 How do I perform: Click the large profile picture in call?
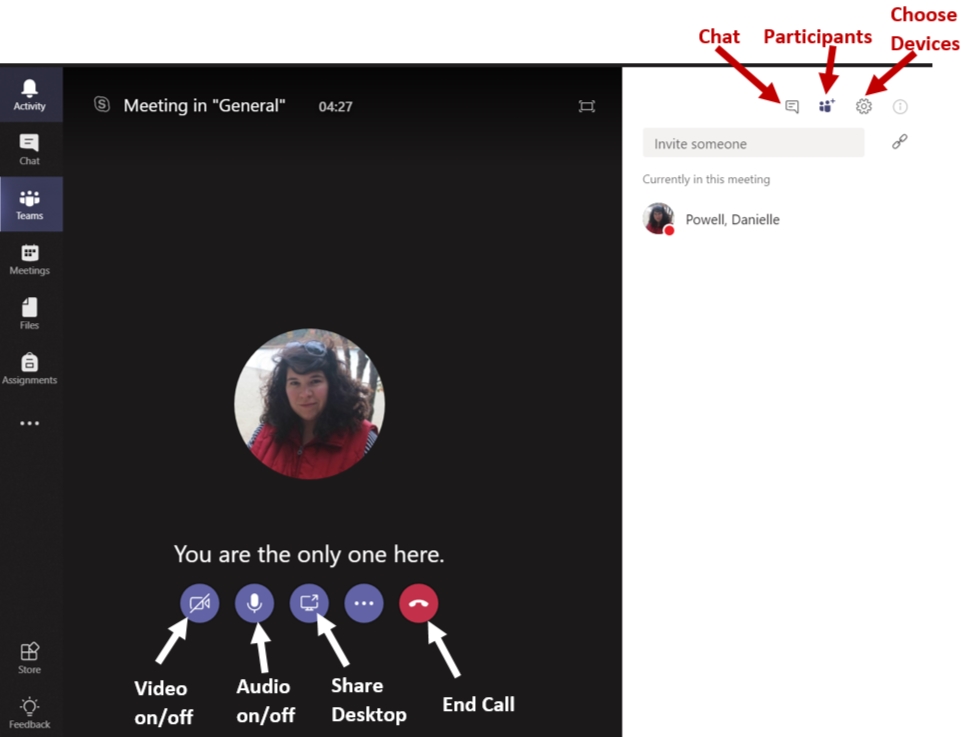(x=309, y=404)
